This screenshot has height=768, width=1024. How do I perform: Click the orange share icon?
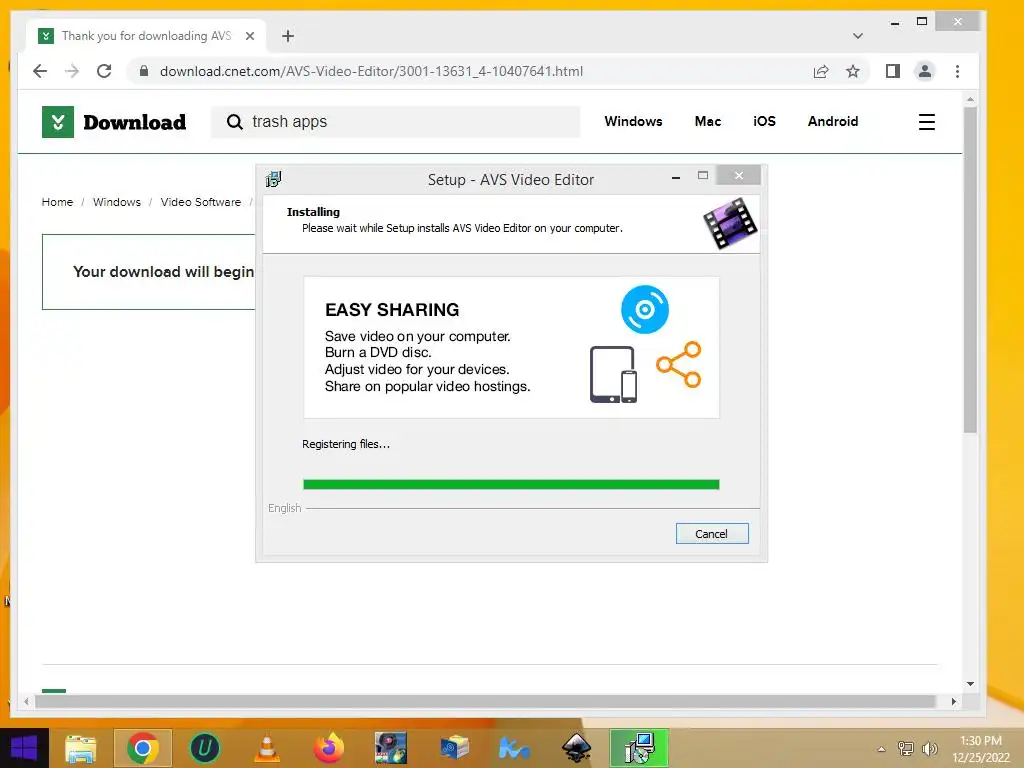tap(679, 364)
